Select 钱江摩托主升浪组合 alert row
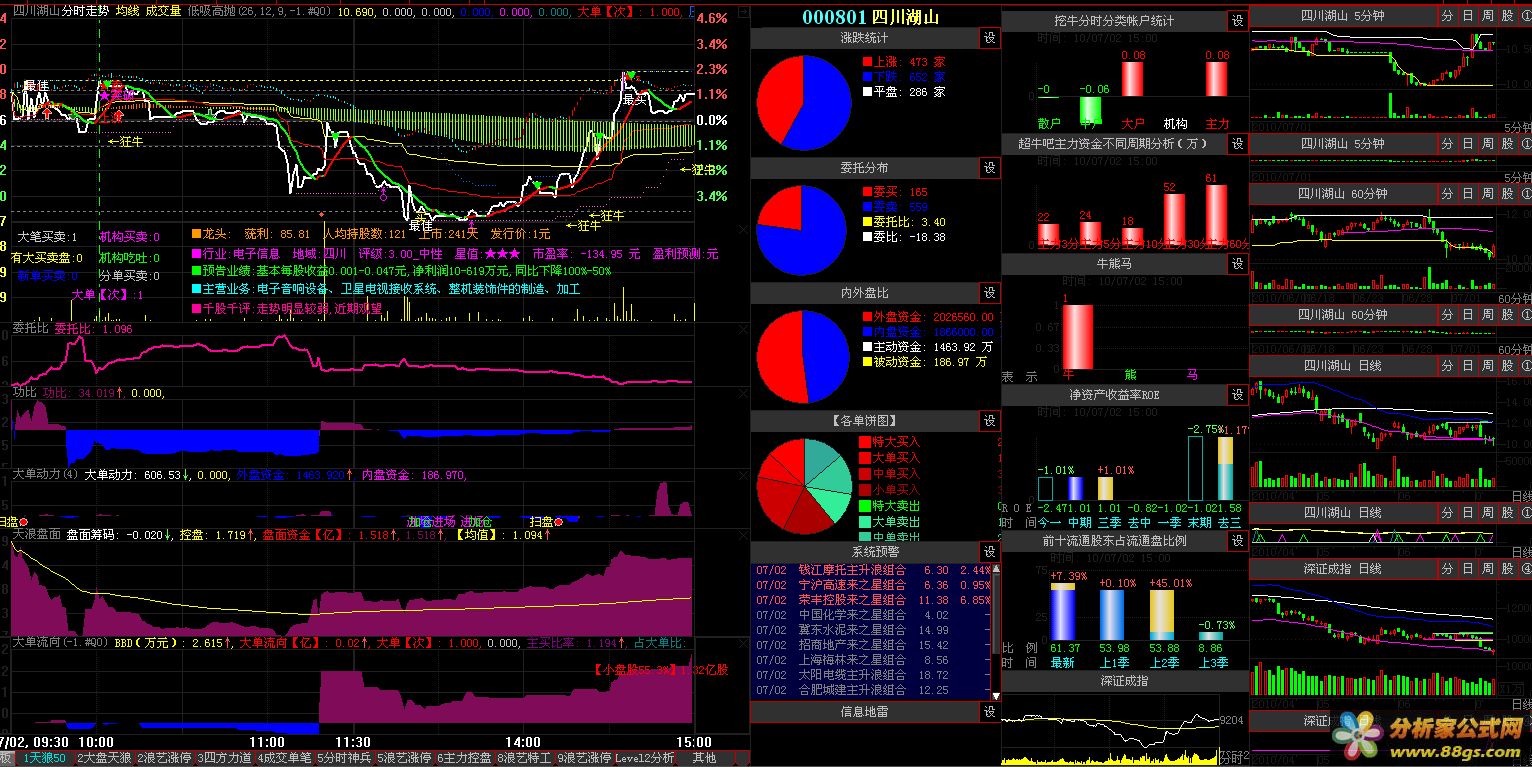The height and width of the screenshot is (767, 1532). (871, 570)
